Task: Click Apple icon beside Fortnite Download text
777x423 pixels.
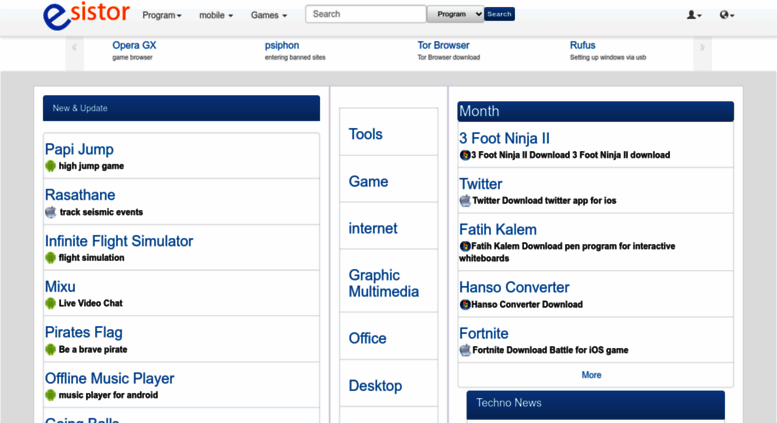Action: pos(465,350)
